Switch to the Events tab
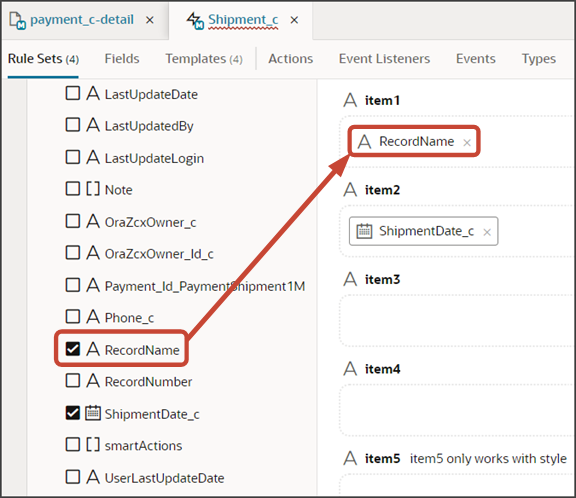The width and height of the screenshot is (576, 498). click(x=476, y=59)
